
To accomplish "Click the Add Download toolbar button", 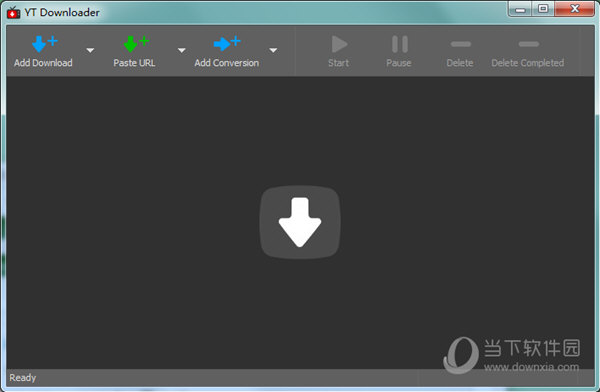I will pos(43,52).
